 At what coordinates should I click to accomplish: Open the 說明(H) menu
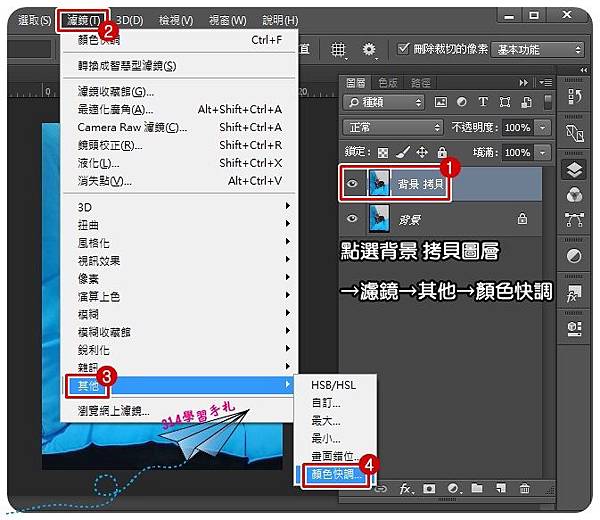point(280,20)
